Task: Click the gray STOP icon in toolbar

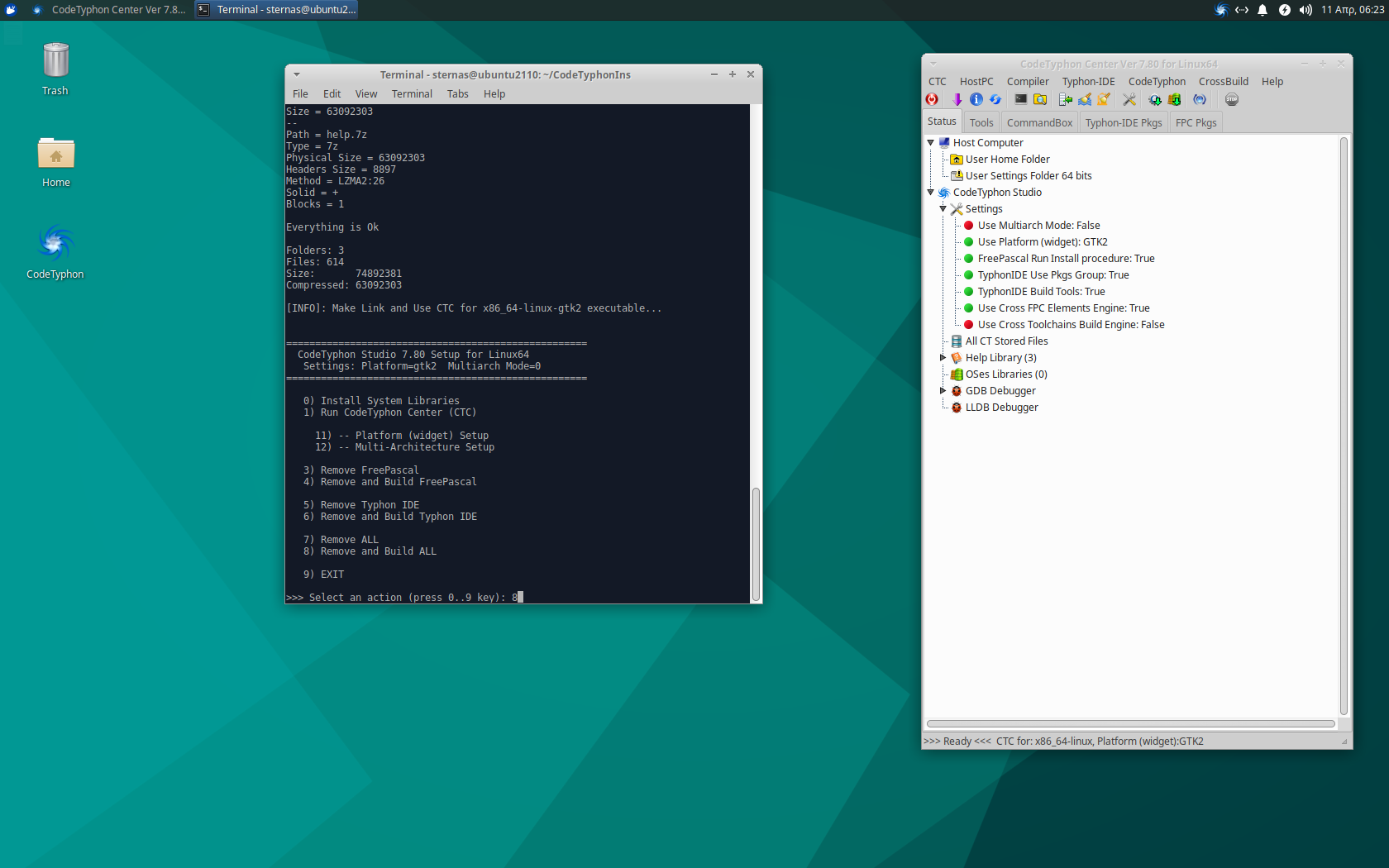Action: (x=1232, y=100)
